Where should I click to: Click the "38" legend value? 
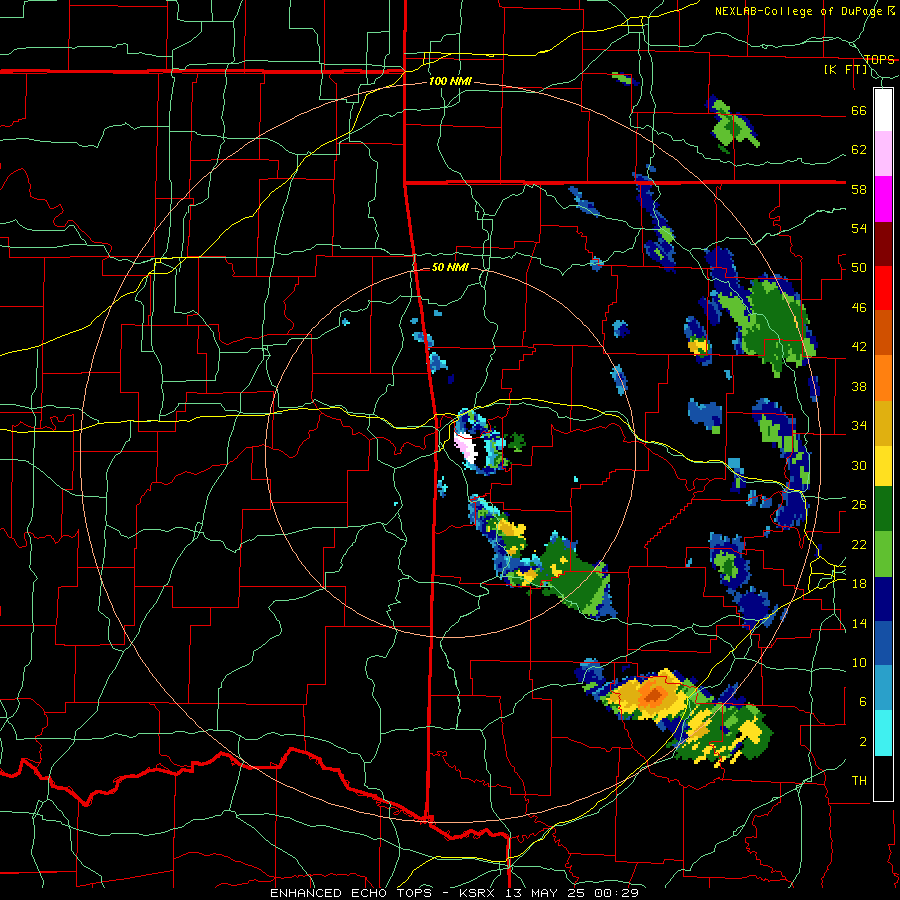pyautogui.click(x=859, y=386)
